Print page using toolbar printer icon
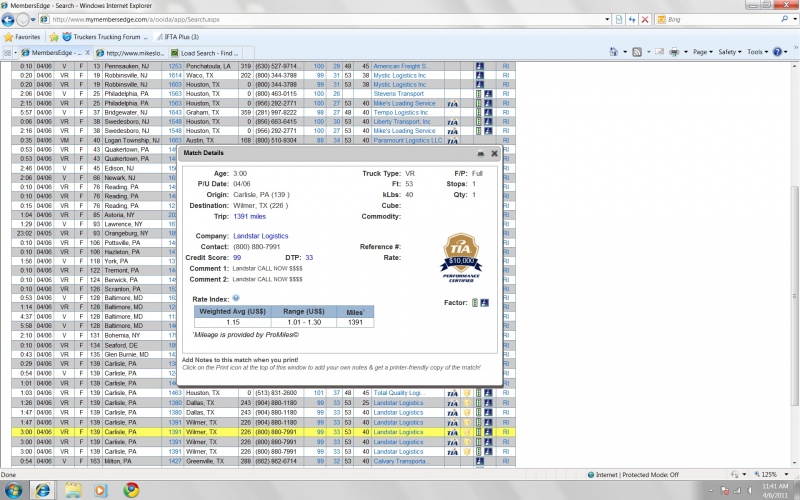 (674, 52)
